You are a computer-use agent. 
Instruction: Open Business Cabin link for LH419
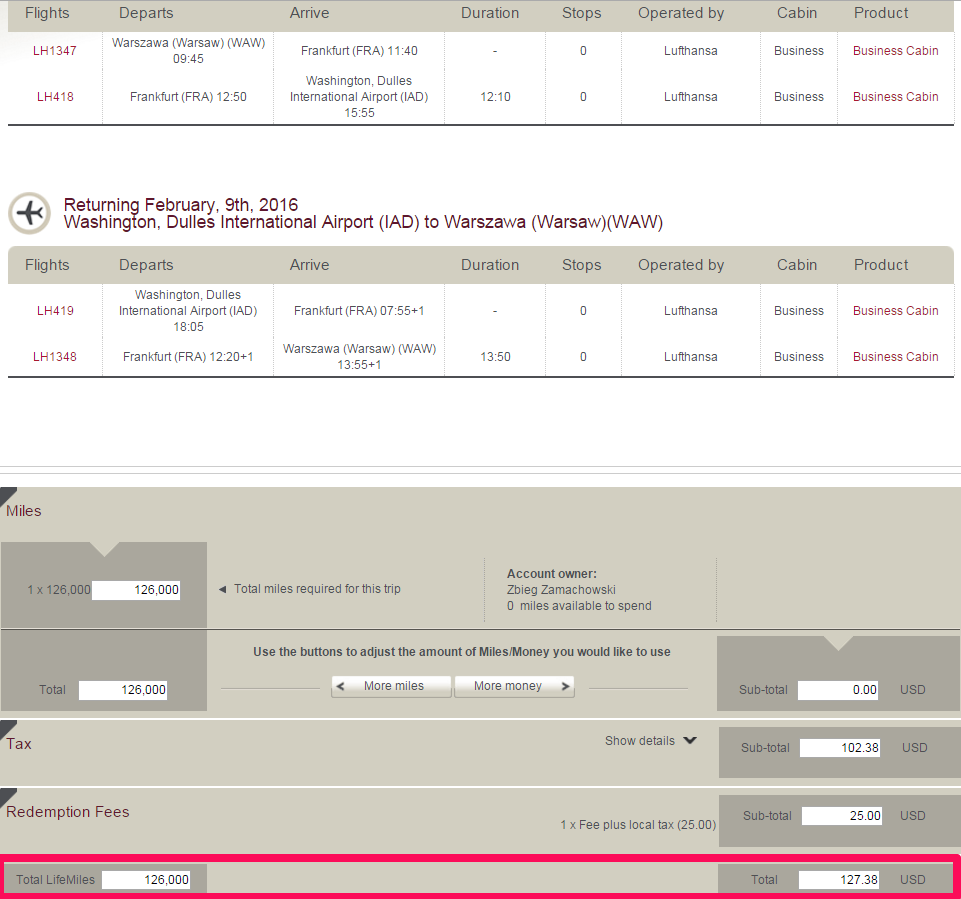[x=895, y=311]
